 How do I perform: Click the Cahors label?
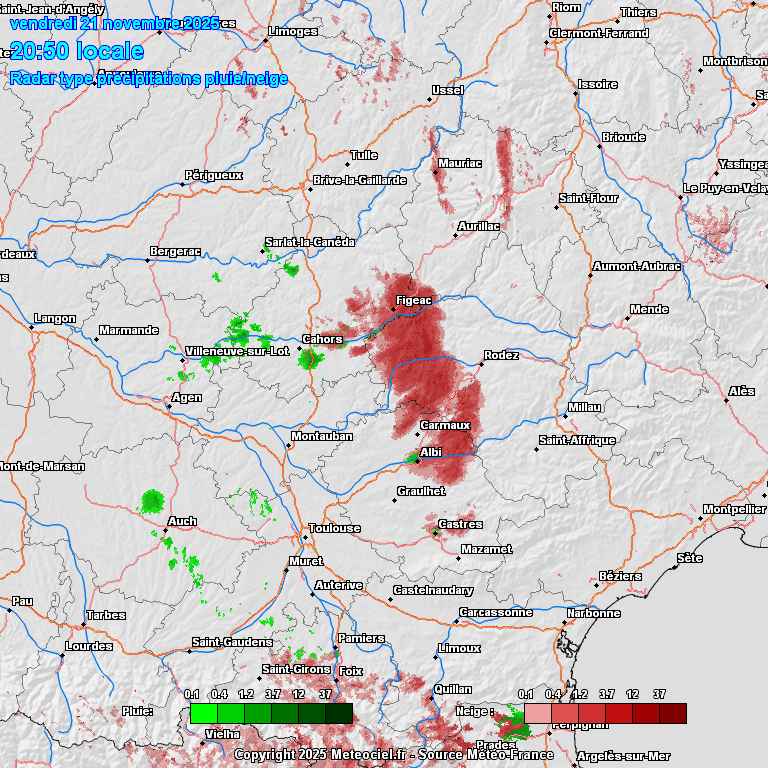point(323,339)
